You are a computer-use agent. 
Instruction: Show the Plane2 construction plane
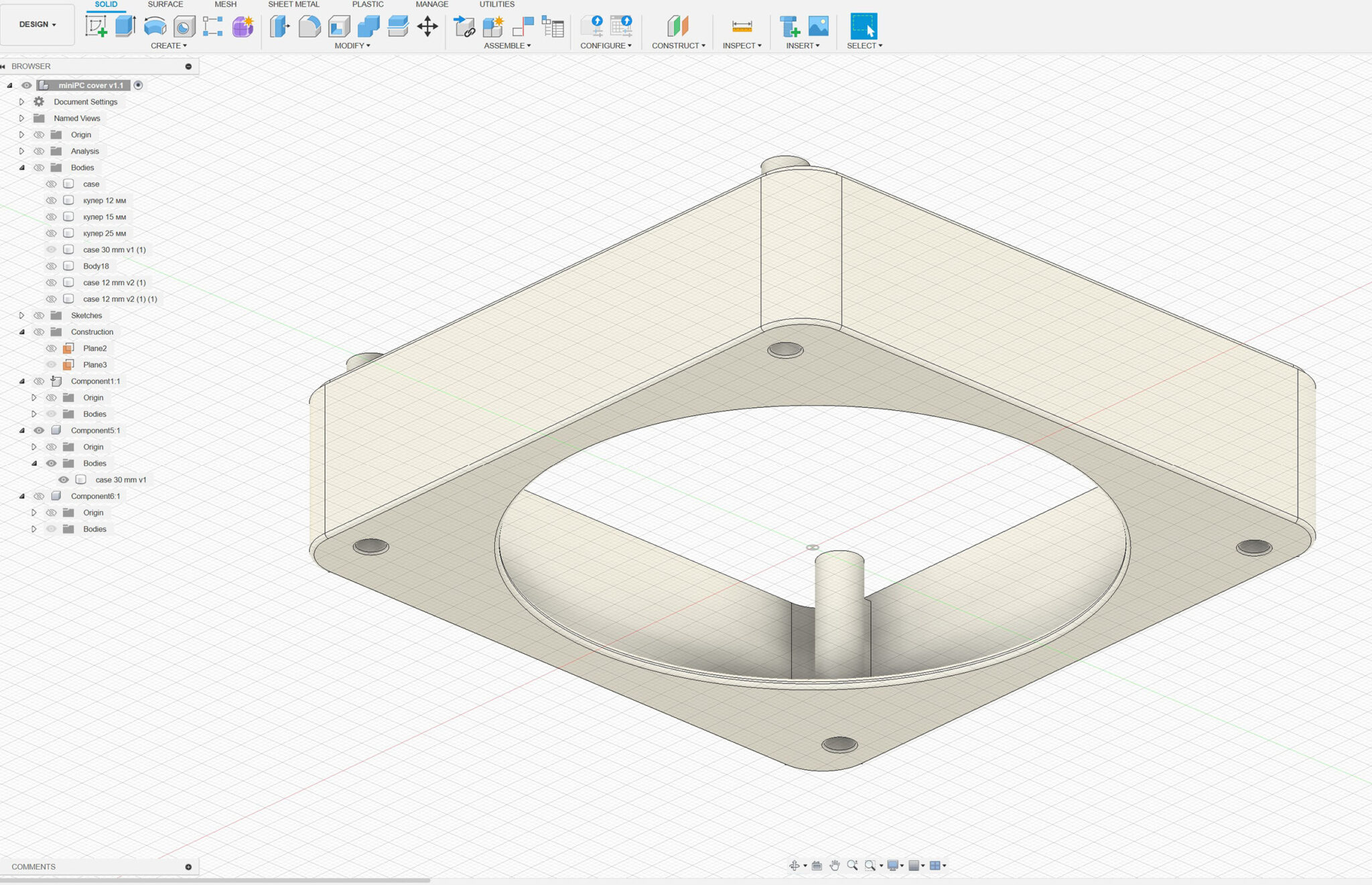[51, 348]
